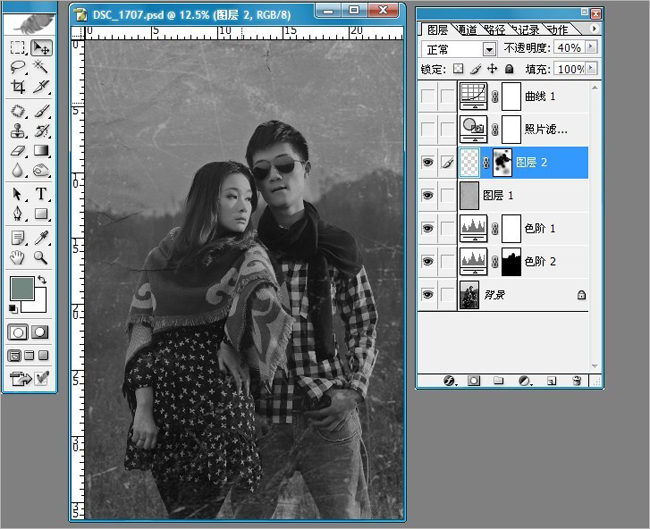
Task: Open layer style menu in Layers panel
Action: coord(450,381)
